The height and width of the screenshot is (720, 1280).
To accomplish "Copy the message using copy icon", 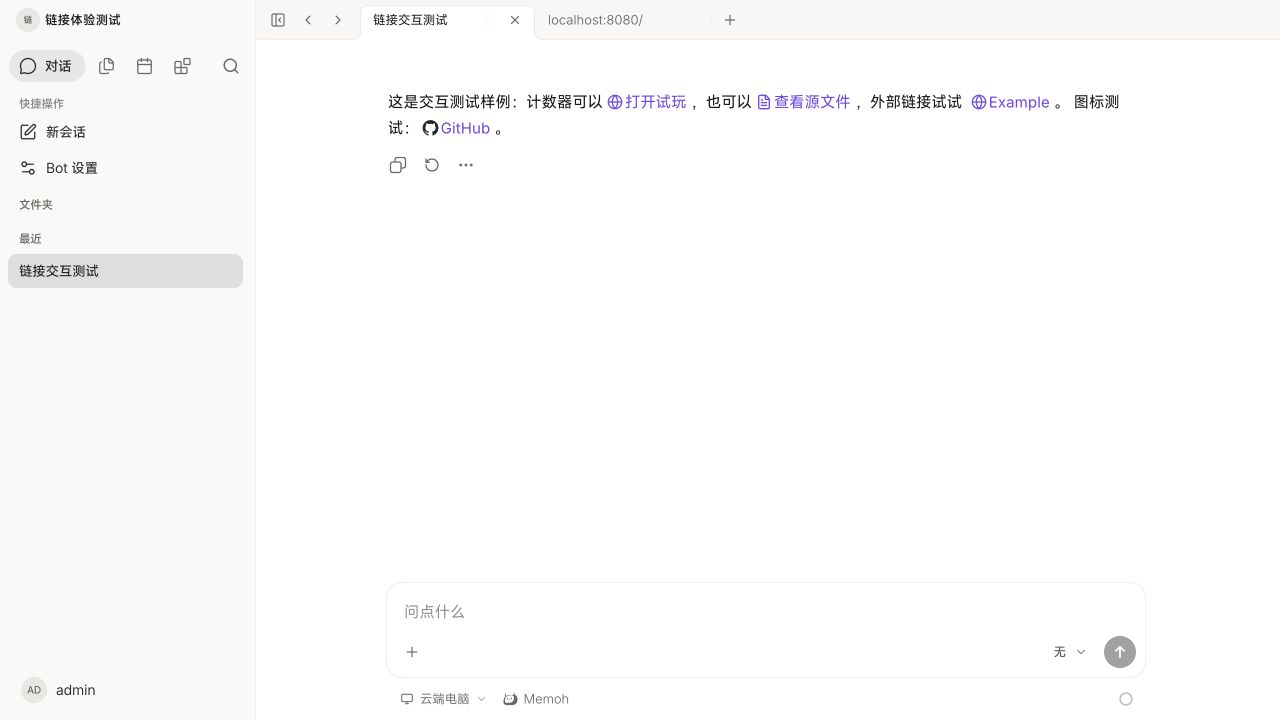I will tap(398, 165).
